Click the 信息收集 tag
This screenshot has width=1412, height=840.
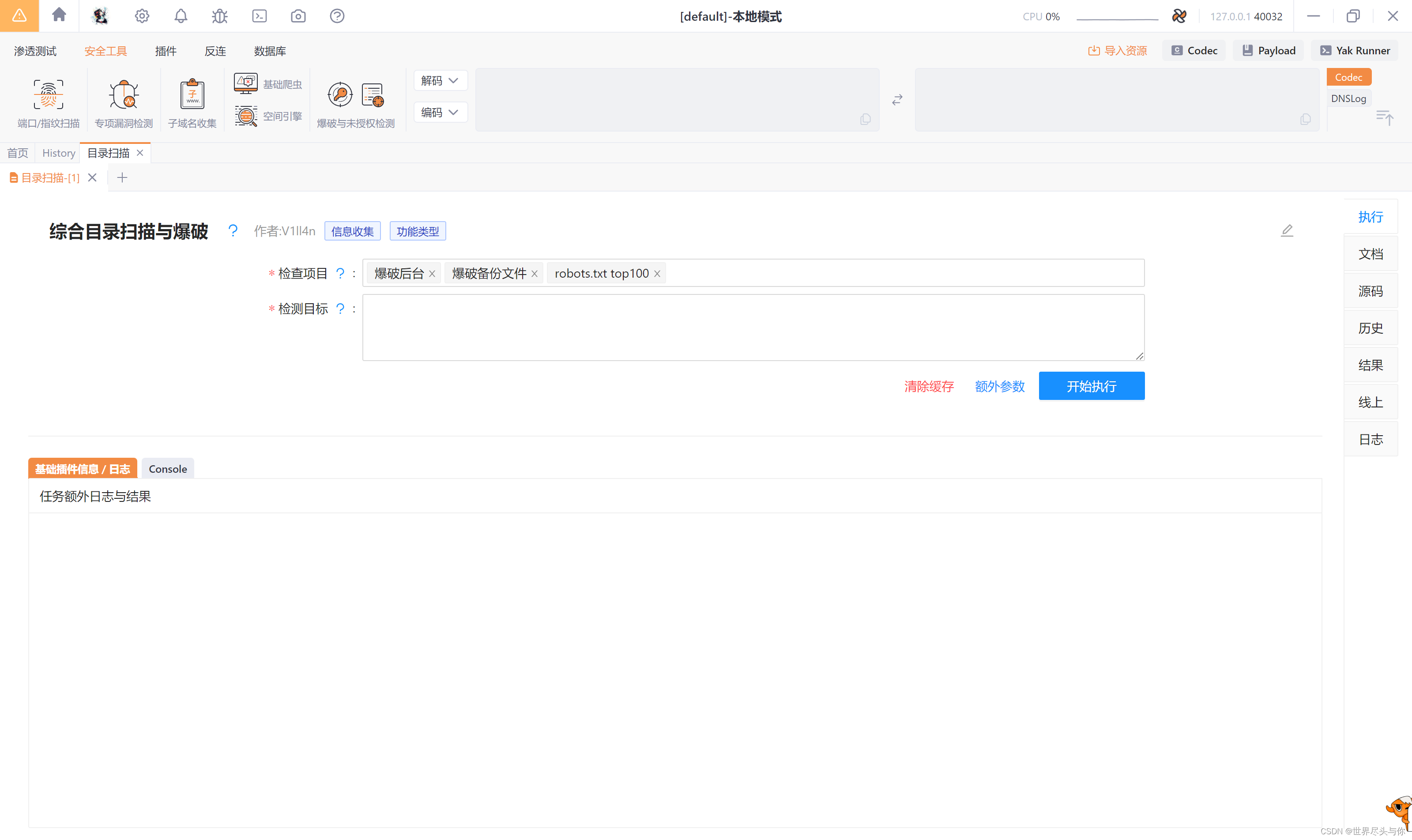click(353, 231)
